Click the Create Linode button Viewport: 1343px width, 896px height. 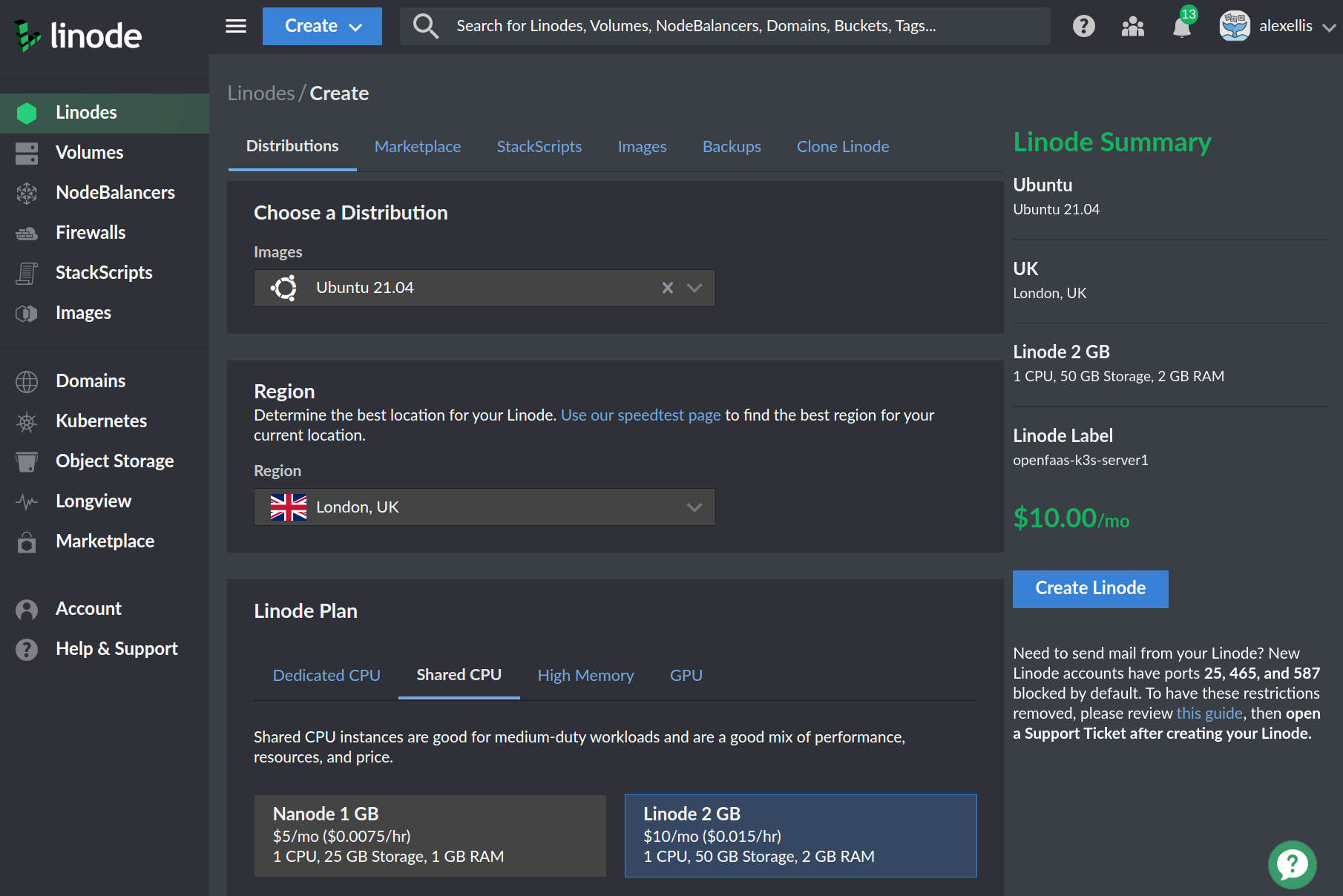1091,589
